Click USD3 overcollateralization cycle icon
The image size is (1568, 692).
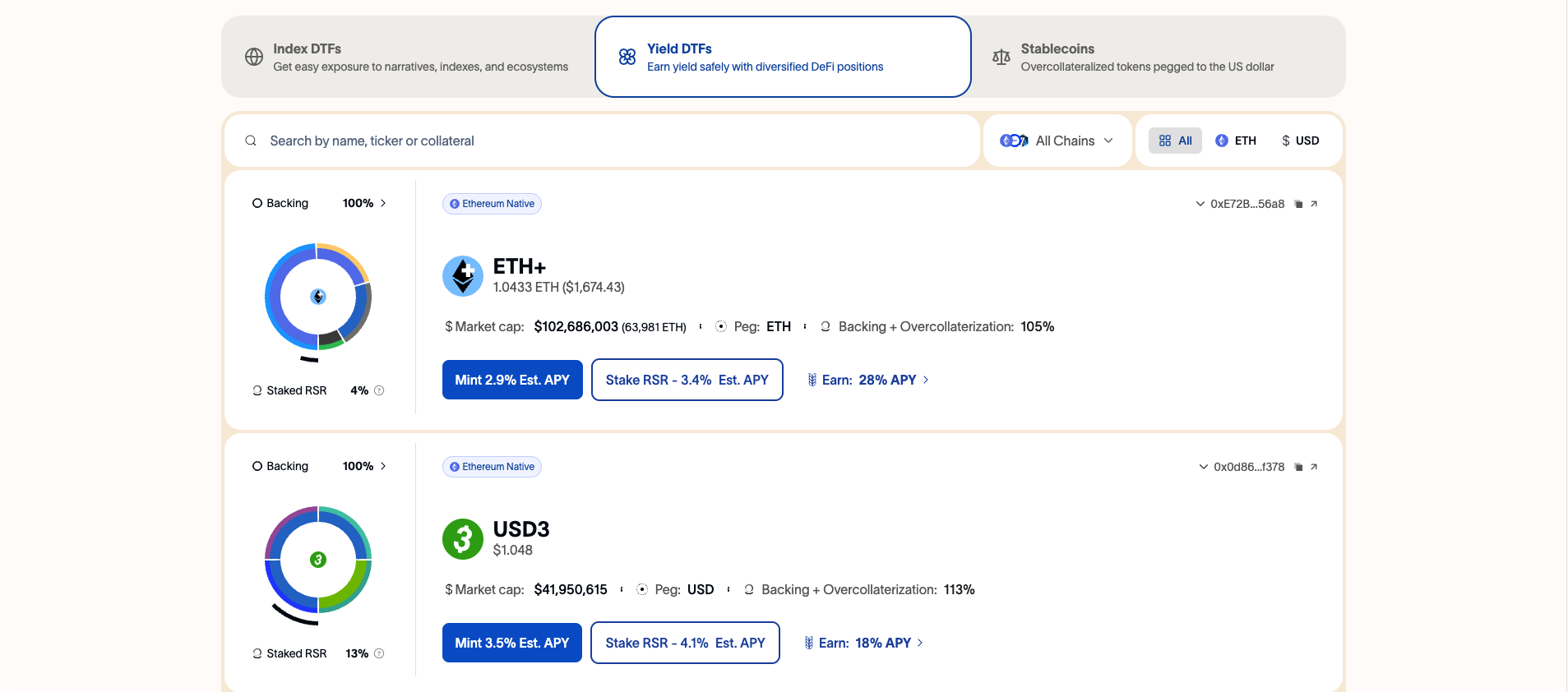tap(749, 589)
